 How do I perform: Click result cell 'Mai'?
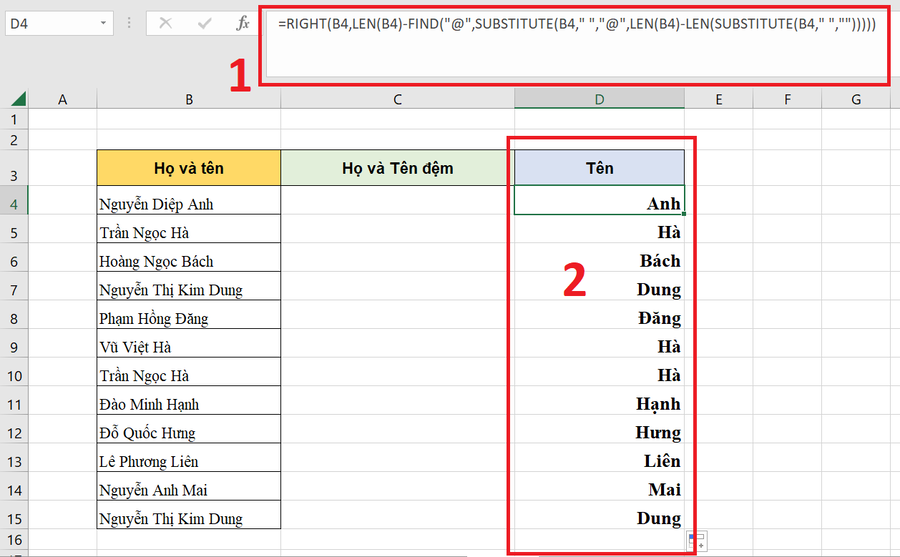[x=599, y=486]
